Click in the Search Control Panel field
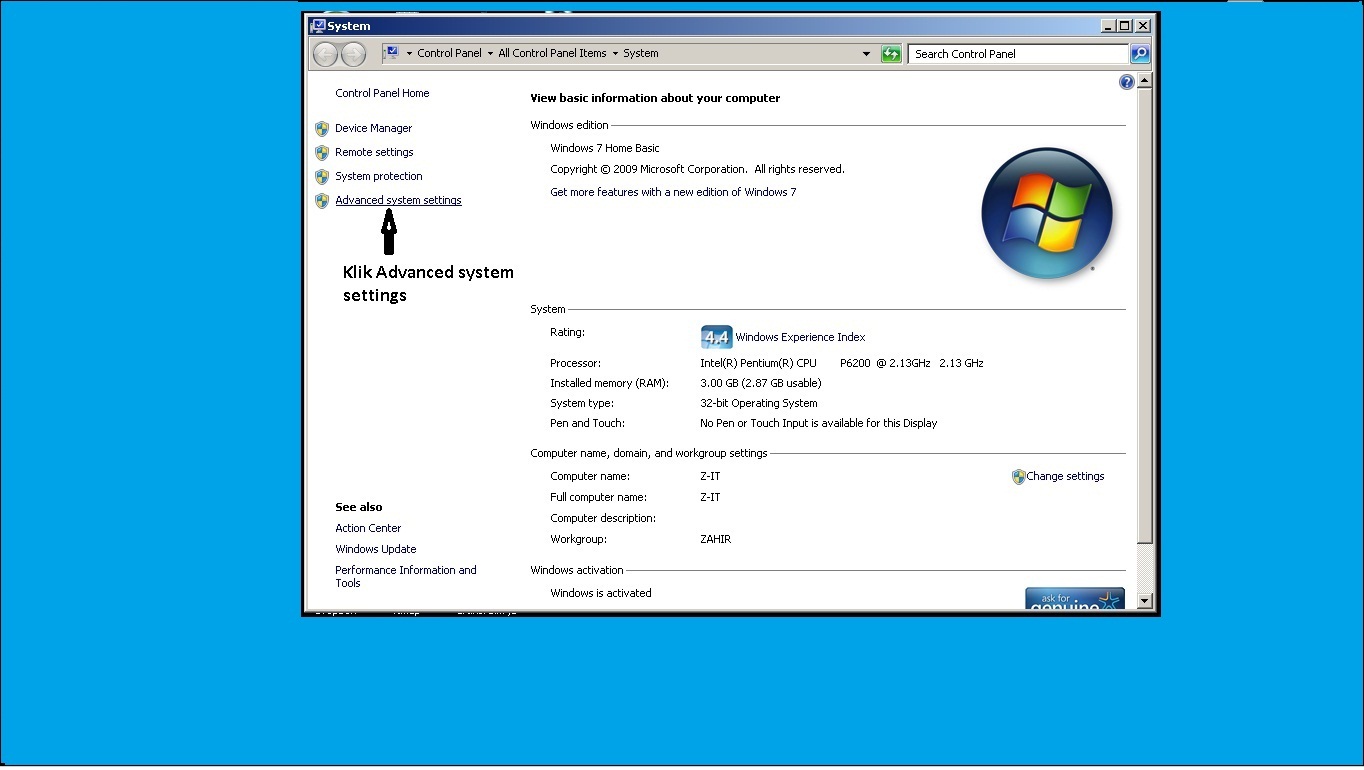Screen dimensions: 1364x770 [1019, 54]
